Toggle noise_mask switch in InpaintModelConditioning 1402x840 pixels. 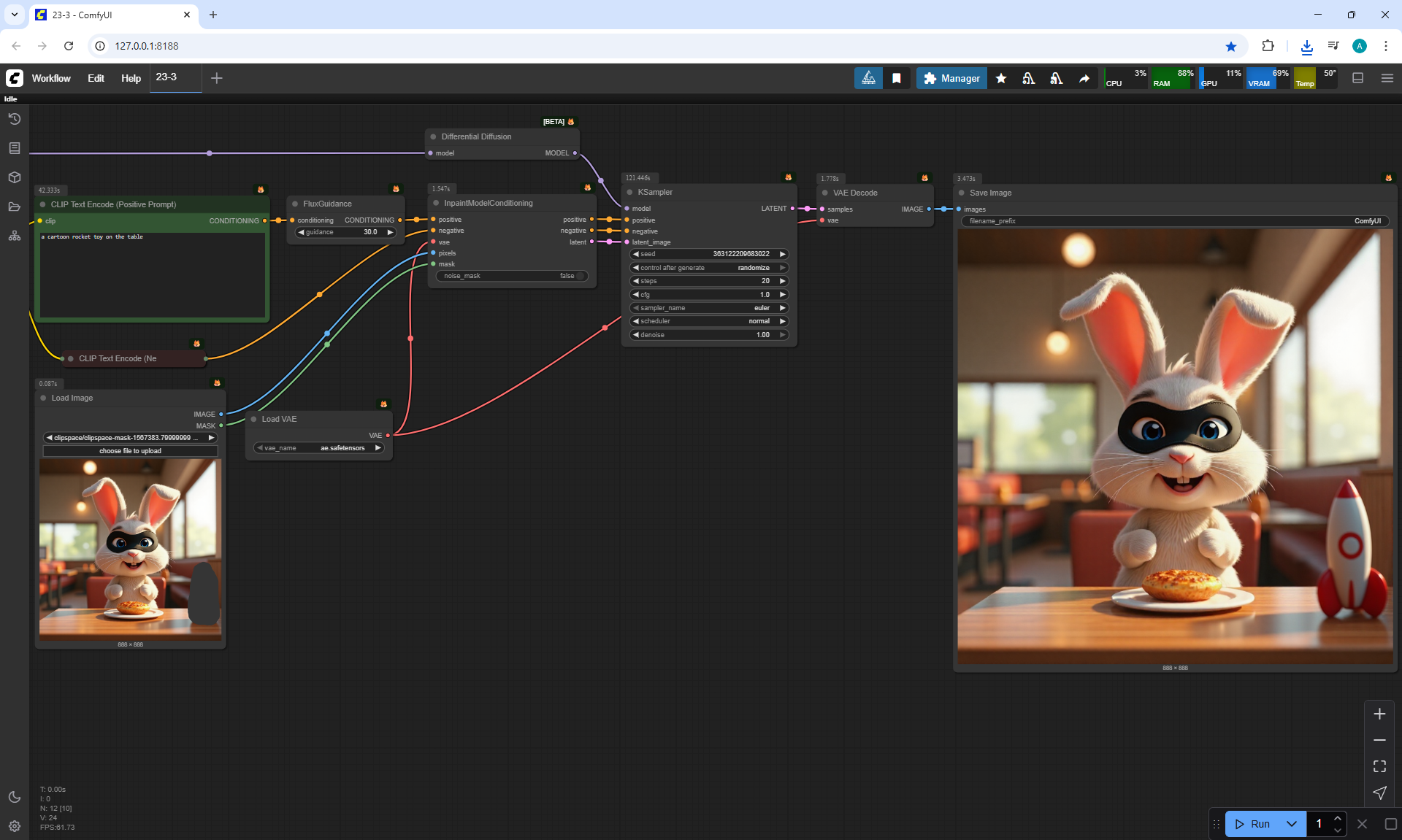(581, 276)
